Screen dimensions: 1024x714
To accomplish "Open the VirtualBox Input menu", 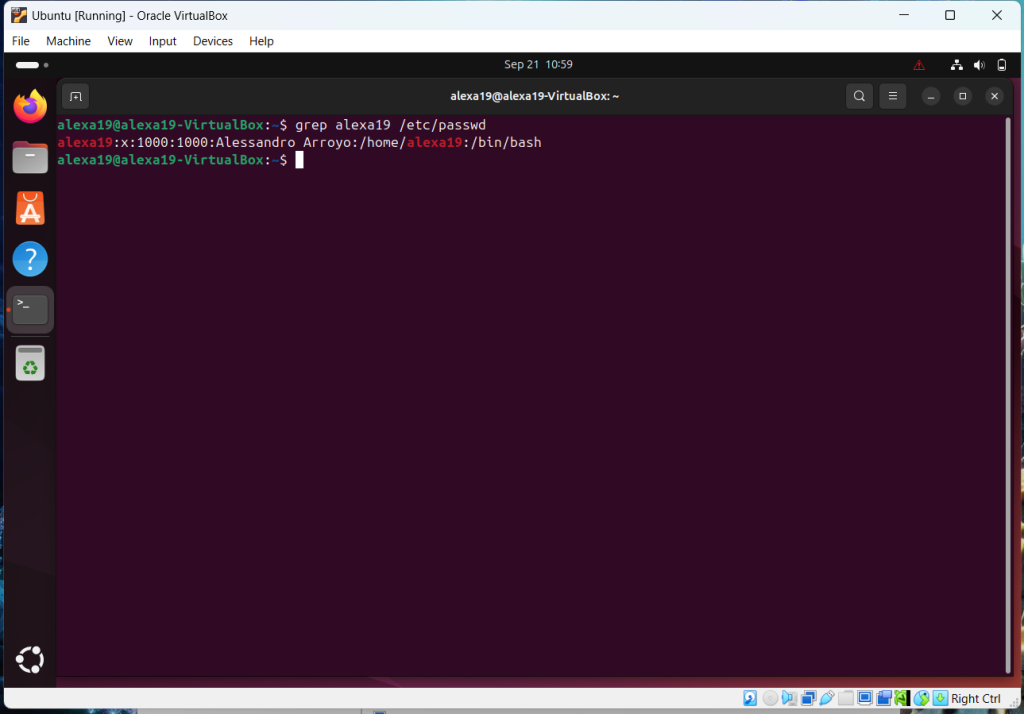I will [162, 41].
